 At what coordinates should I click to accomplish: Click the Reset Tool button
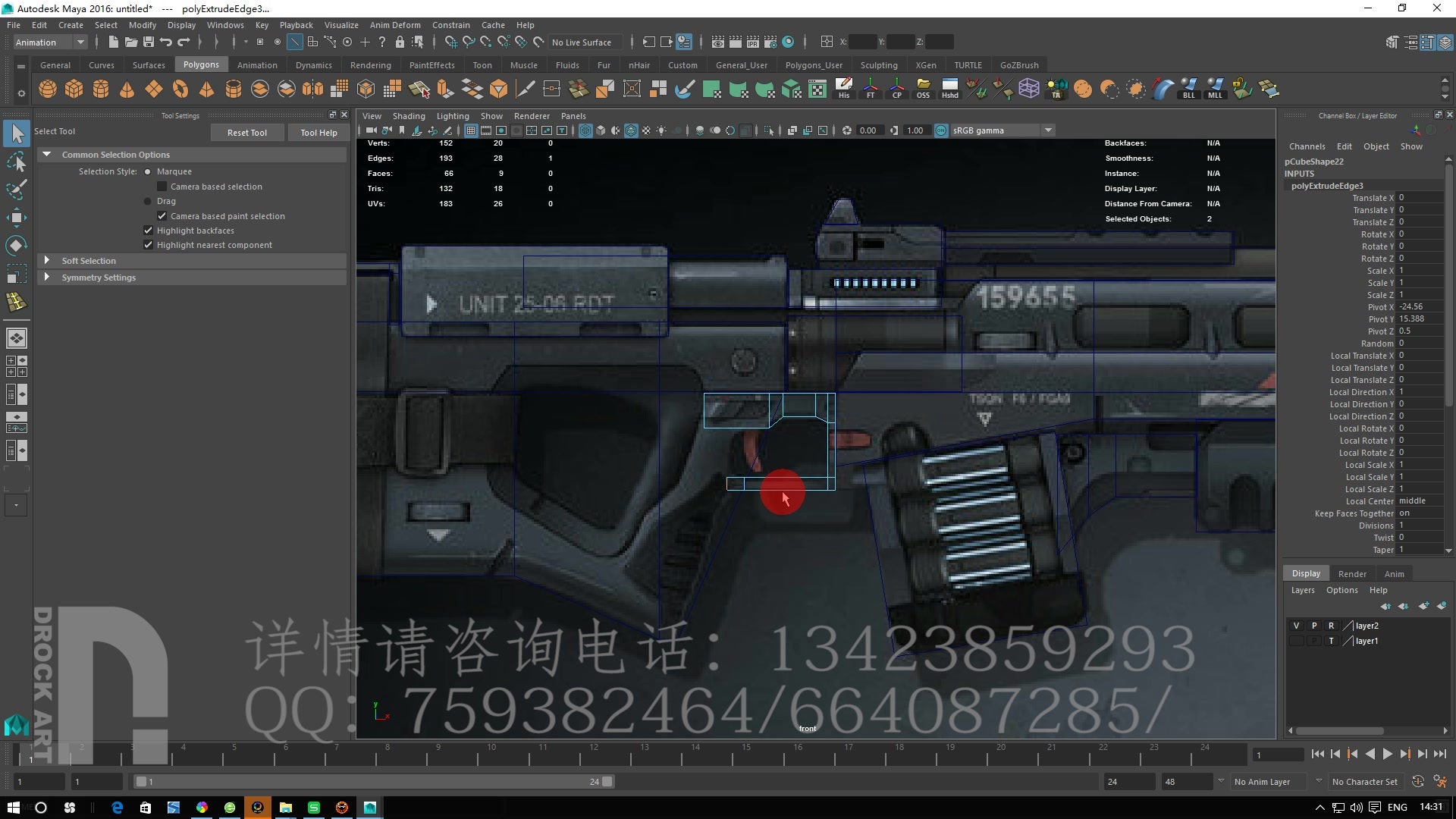[247, 132]
